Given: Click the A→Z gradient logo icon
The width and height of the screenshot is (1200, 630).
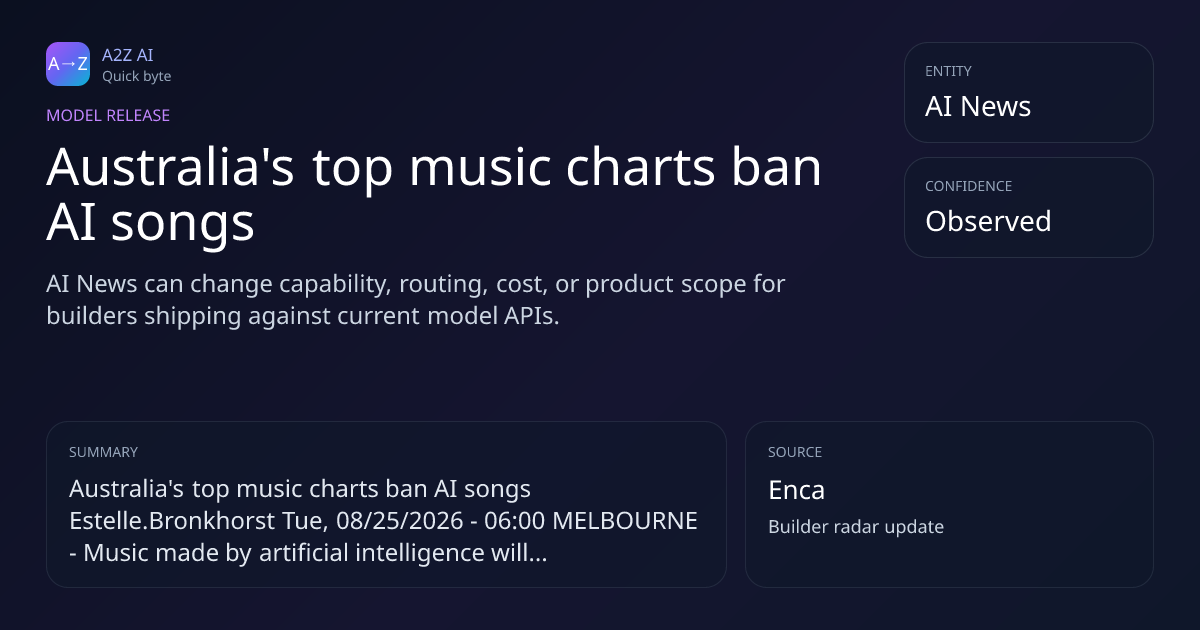Looking at the screenshot, I should [68, 64].
